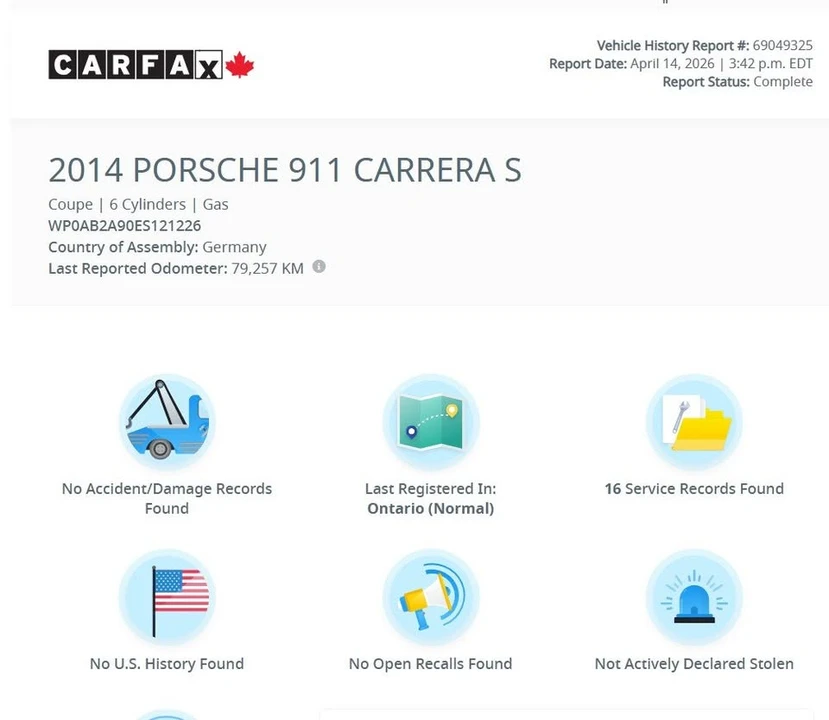
Task: Click the U.S. flag history icon
Action: pos(167,597)
